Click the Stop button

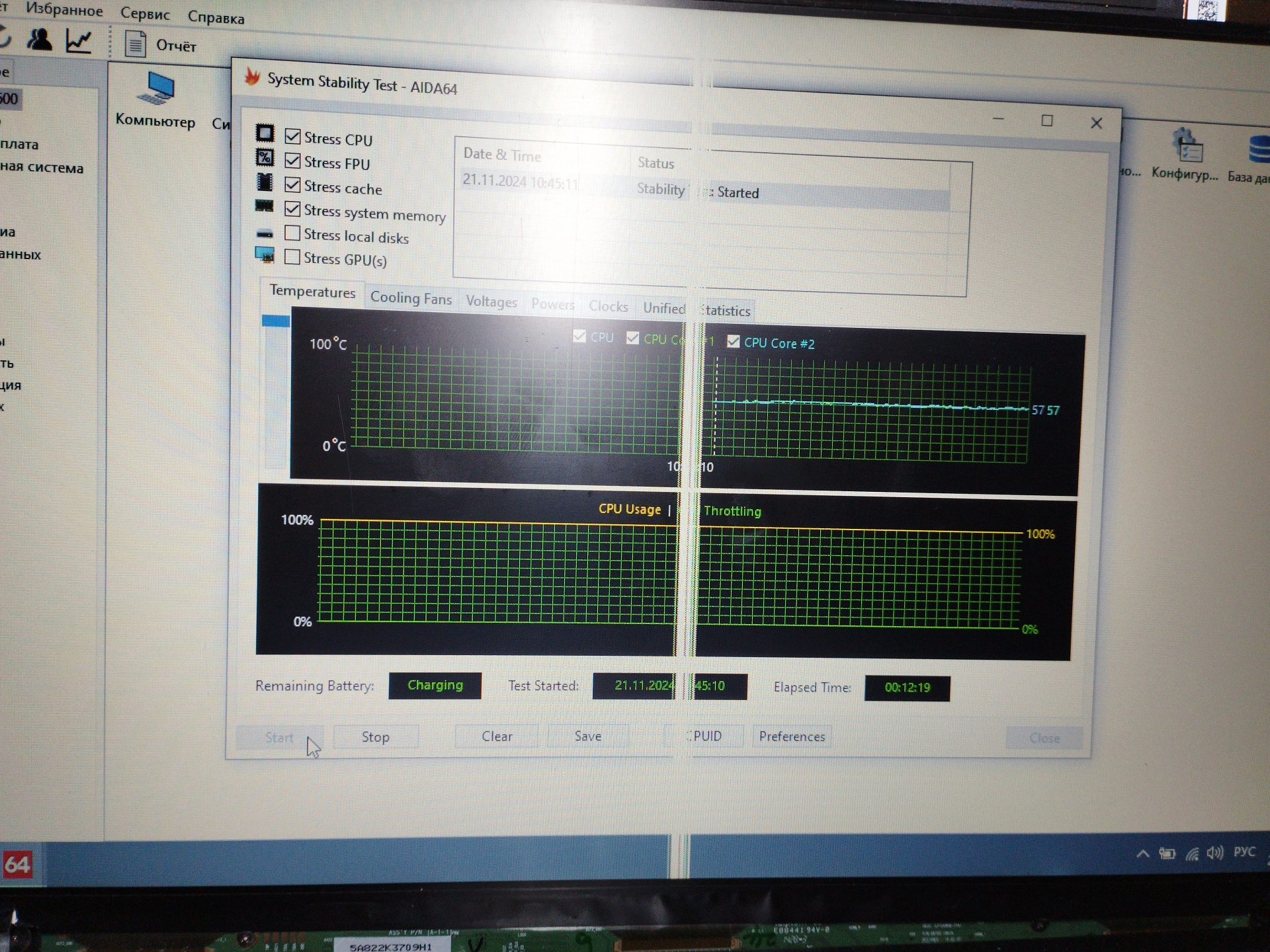pyautogui.click(x=376, y=736)
